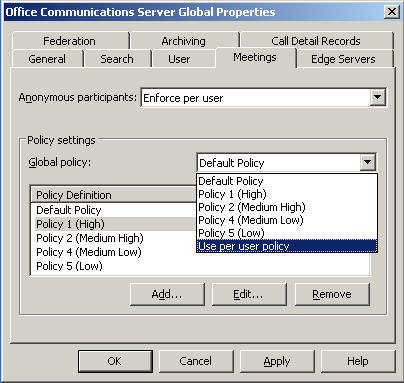Choose Policy 4 (Medium Low) in dropdown list
Image resolution: width=404 pixels, height=383 pixels.
pyautogui.click(x=287, y=220)
